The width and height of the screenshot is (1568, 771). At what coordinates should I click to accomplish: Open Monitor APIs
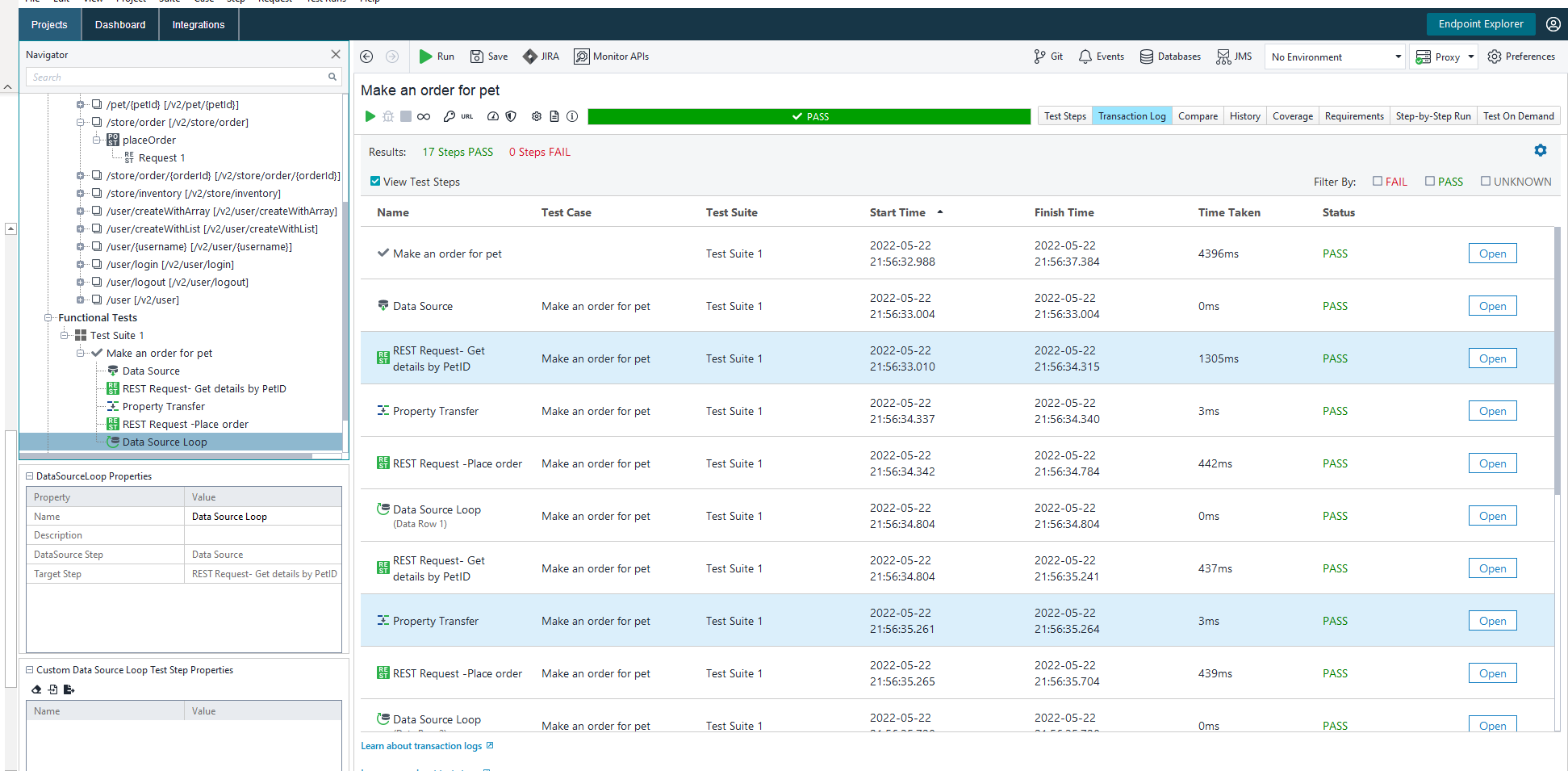click(x=611, y=57)
